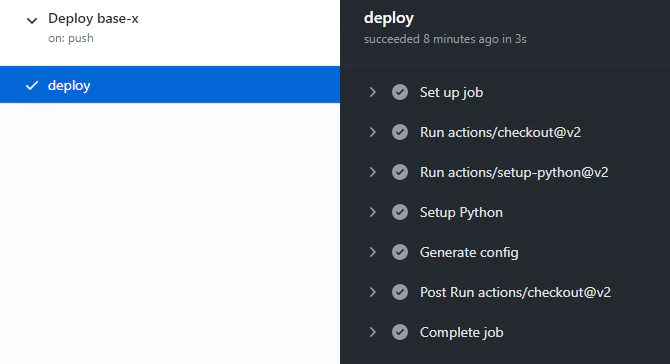Expand the Set up job step
This screenshot has width=670, height=364.
pos(373,92)
